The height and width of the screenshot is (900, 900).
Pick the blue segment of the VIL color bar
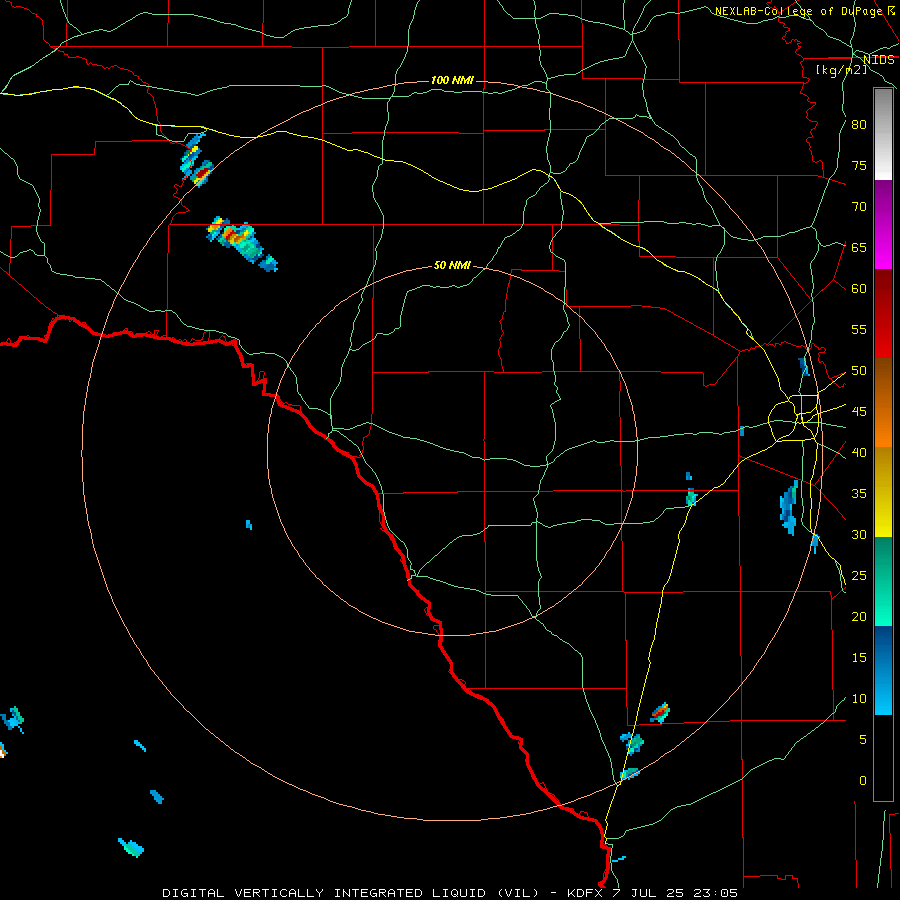(x=883, y=670)
